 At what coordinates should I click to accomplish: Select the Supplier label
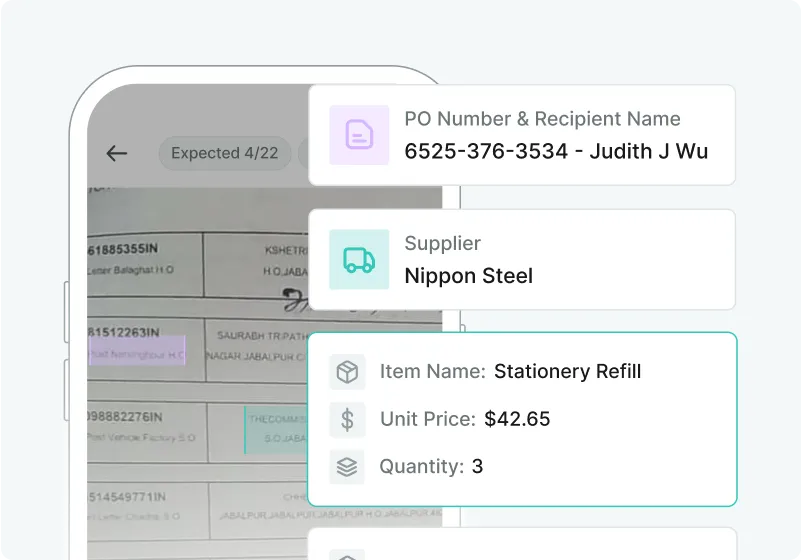(442, 244)
